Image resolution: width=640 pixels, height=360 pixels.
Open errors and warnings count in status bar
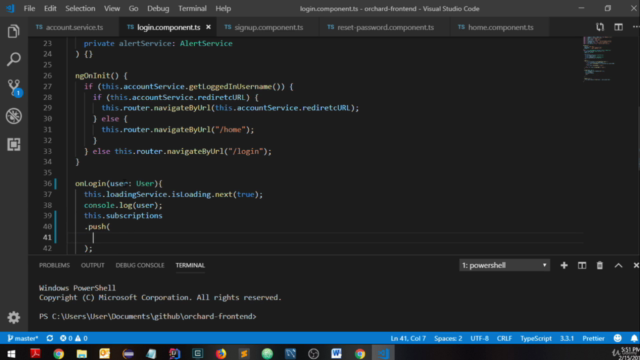click(x=73, y=338)
